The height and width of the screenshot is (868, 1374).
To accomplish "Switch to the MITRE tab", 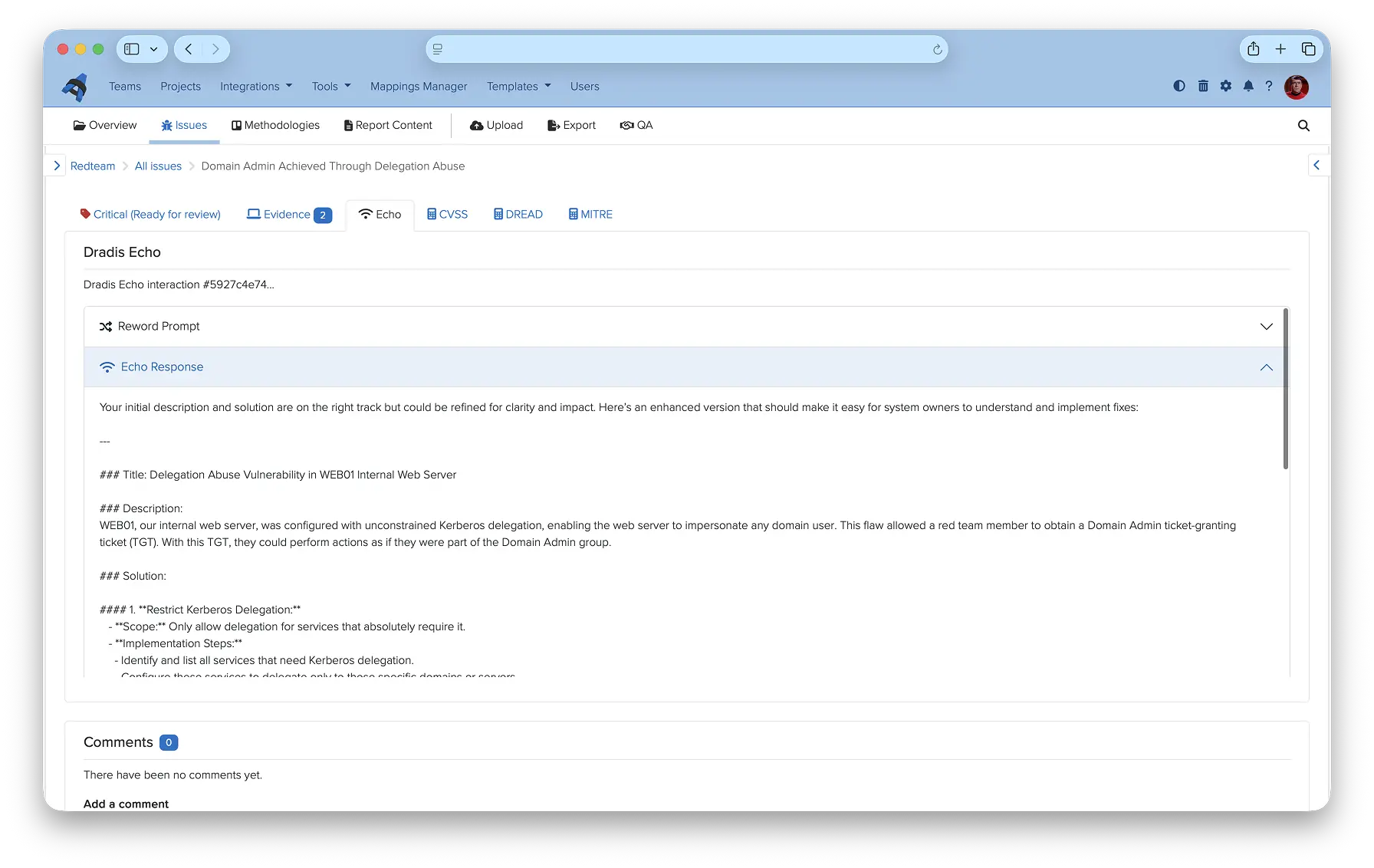I will (590, 215).
